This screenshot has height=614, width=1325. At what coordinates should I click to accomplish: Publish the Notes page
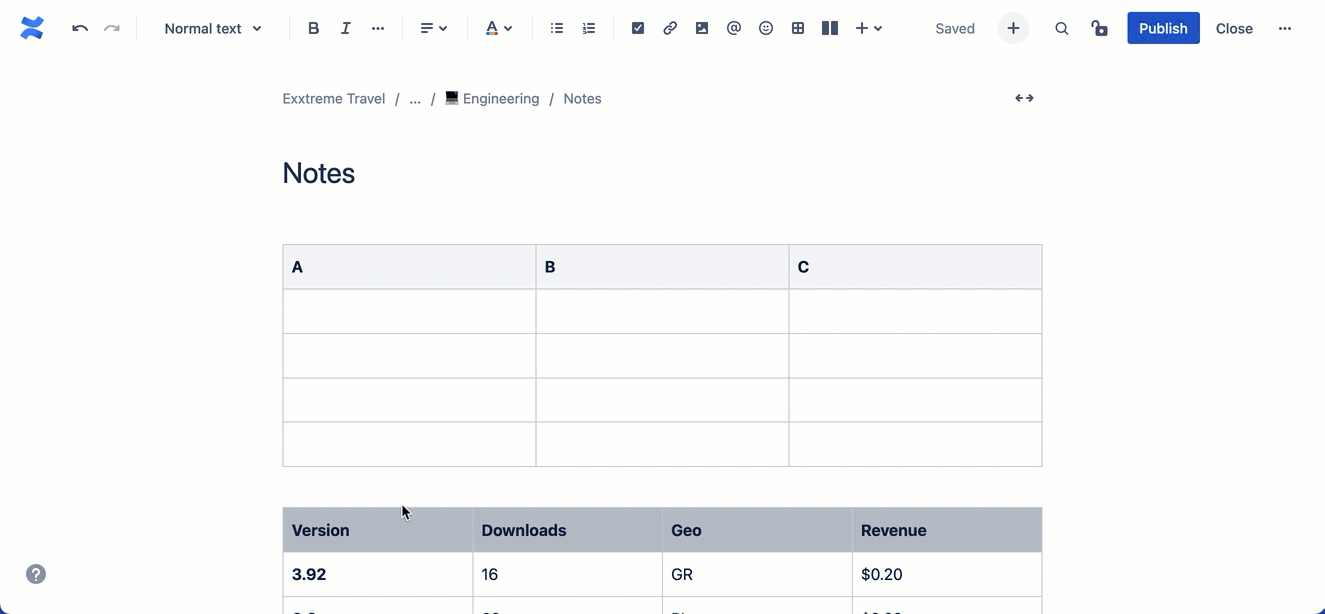[x=1162, y=28]
